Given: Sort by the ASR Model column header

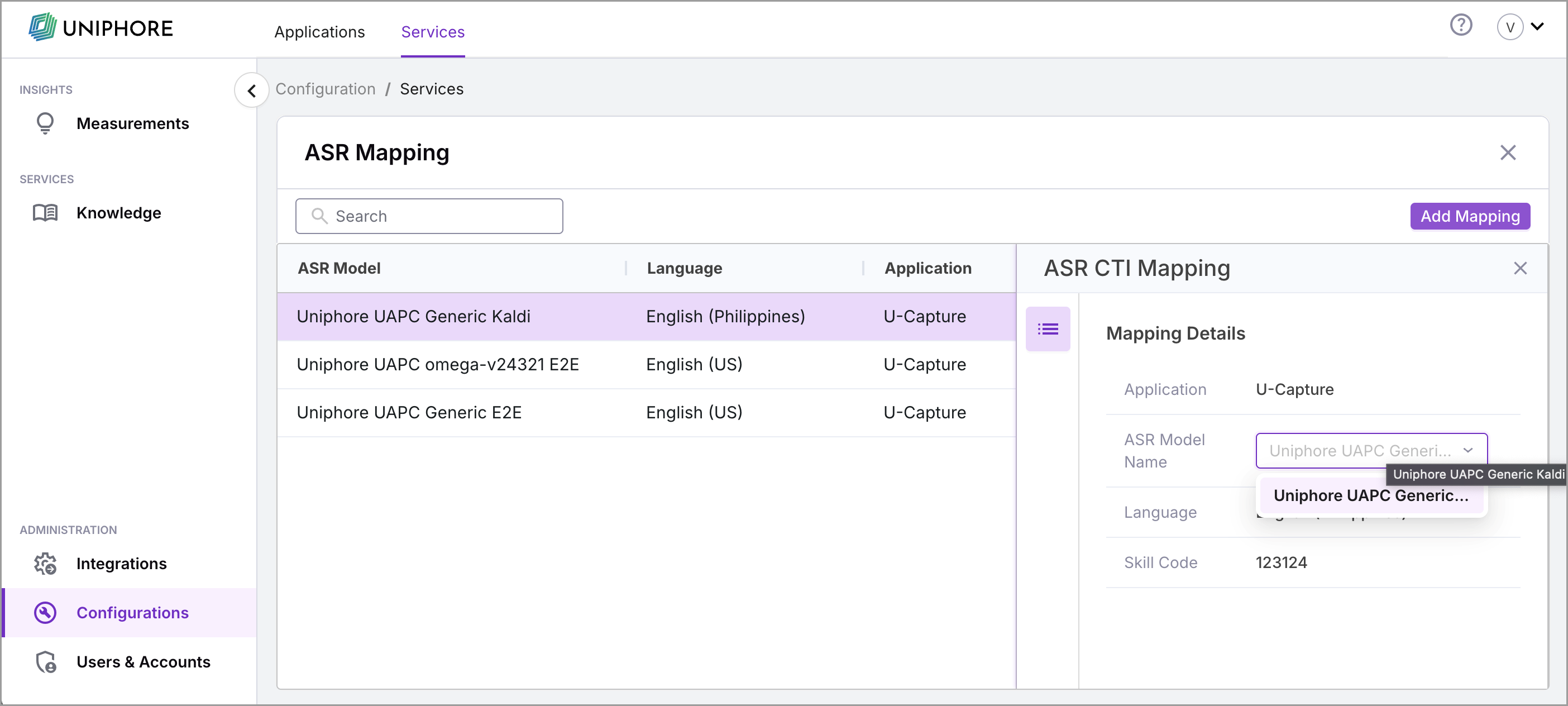Looking at the screenshot, I should point(339,269).
